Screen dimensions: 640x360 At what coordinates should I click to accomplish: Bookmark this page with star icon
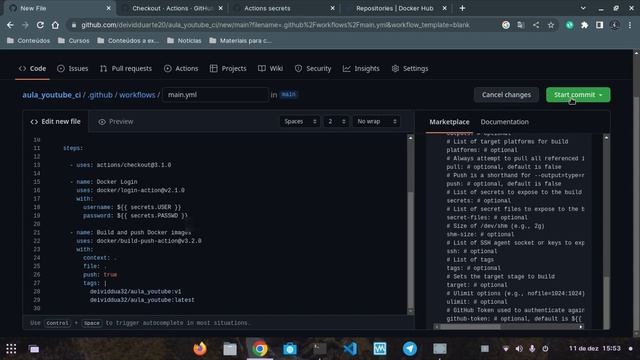[x=551, y=25]
